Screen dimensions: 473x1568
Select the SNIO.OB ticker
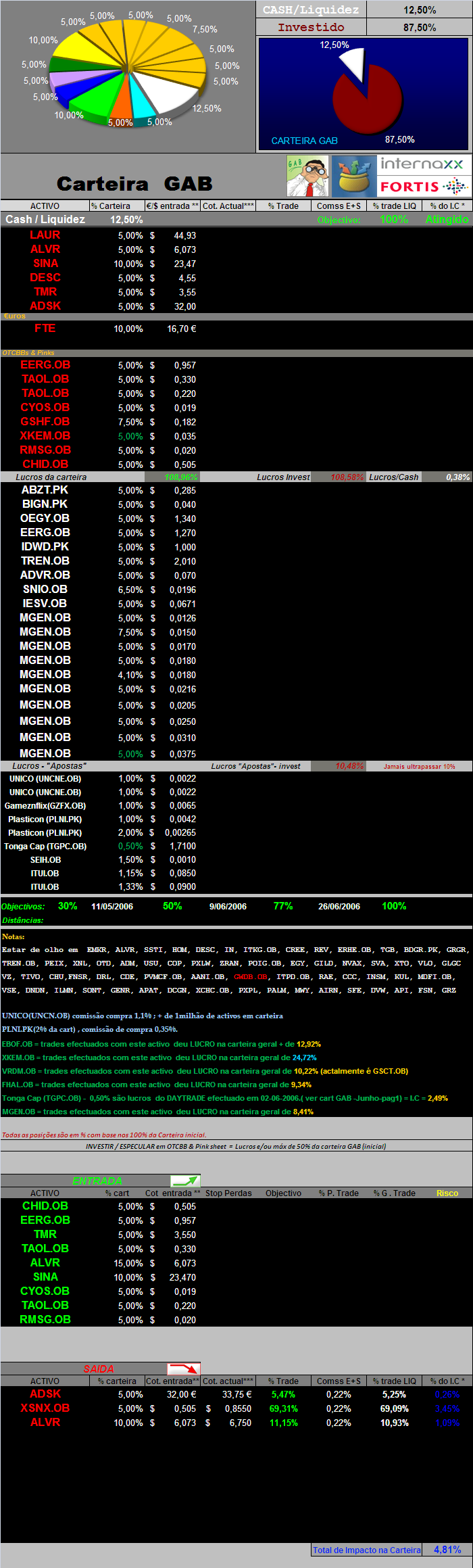coord(45,589)
